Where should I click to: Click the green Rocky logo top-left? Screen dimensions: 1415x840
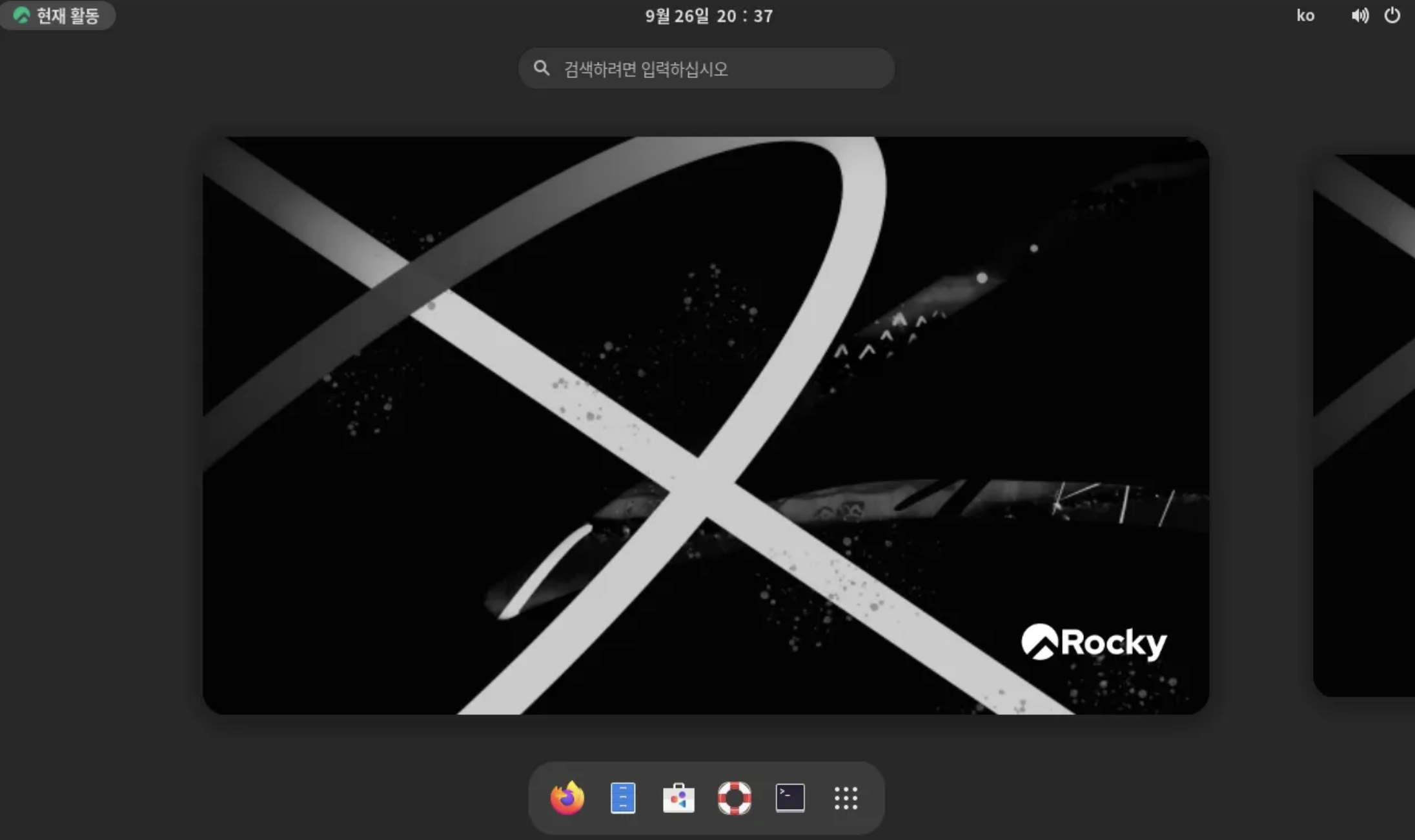coord(21,15)
